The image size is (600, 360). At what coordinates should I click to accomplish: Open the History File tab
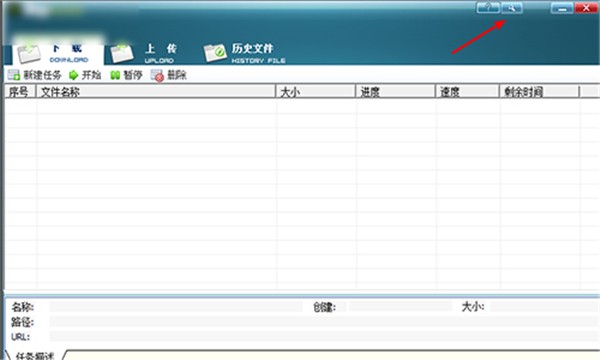click(244, 53)
